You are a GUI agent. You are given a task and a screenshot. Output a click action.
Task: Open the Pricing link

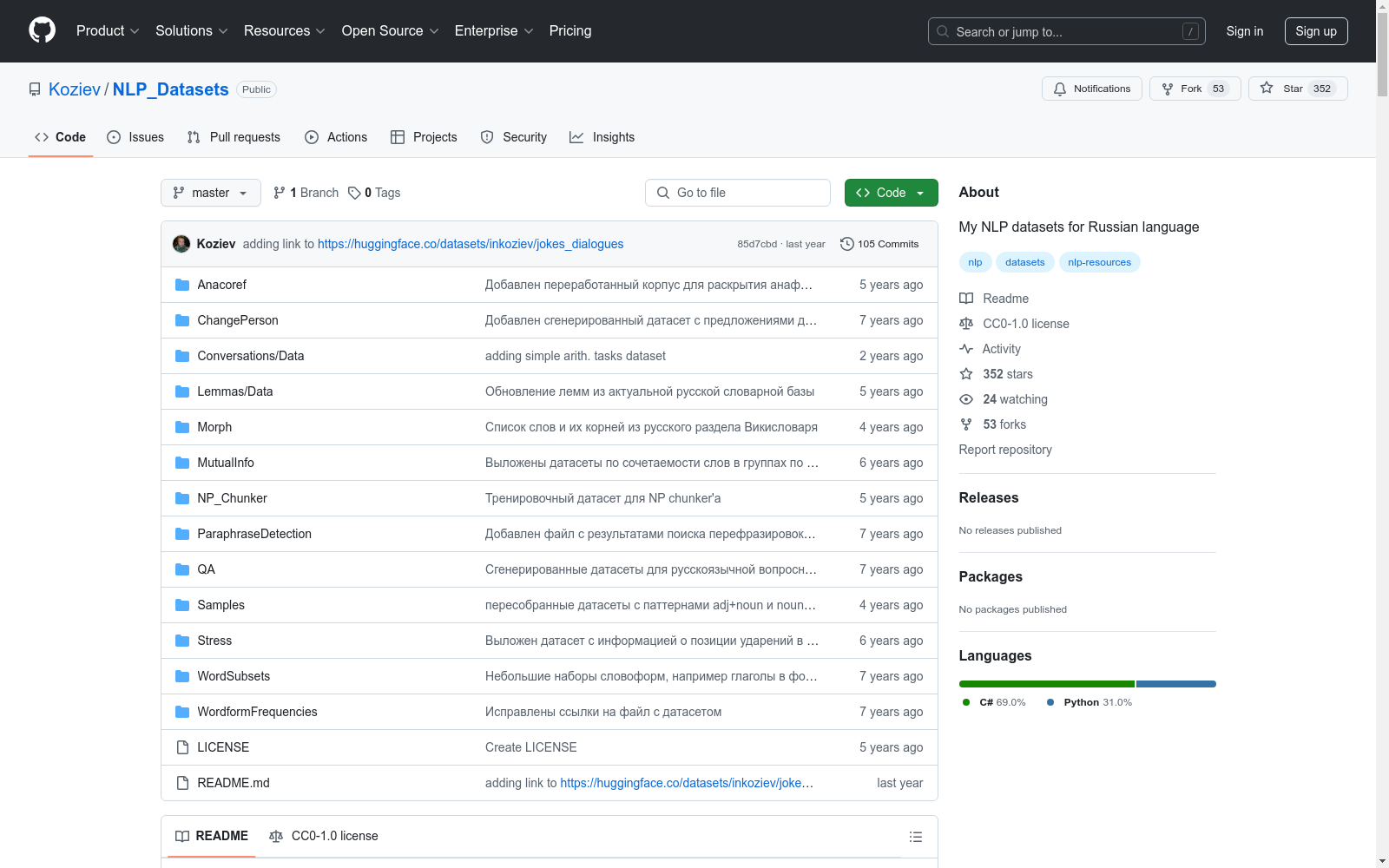coord(570,30)
